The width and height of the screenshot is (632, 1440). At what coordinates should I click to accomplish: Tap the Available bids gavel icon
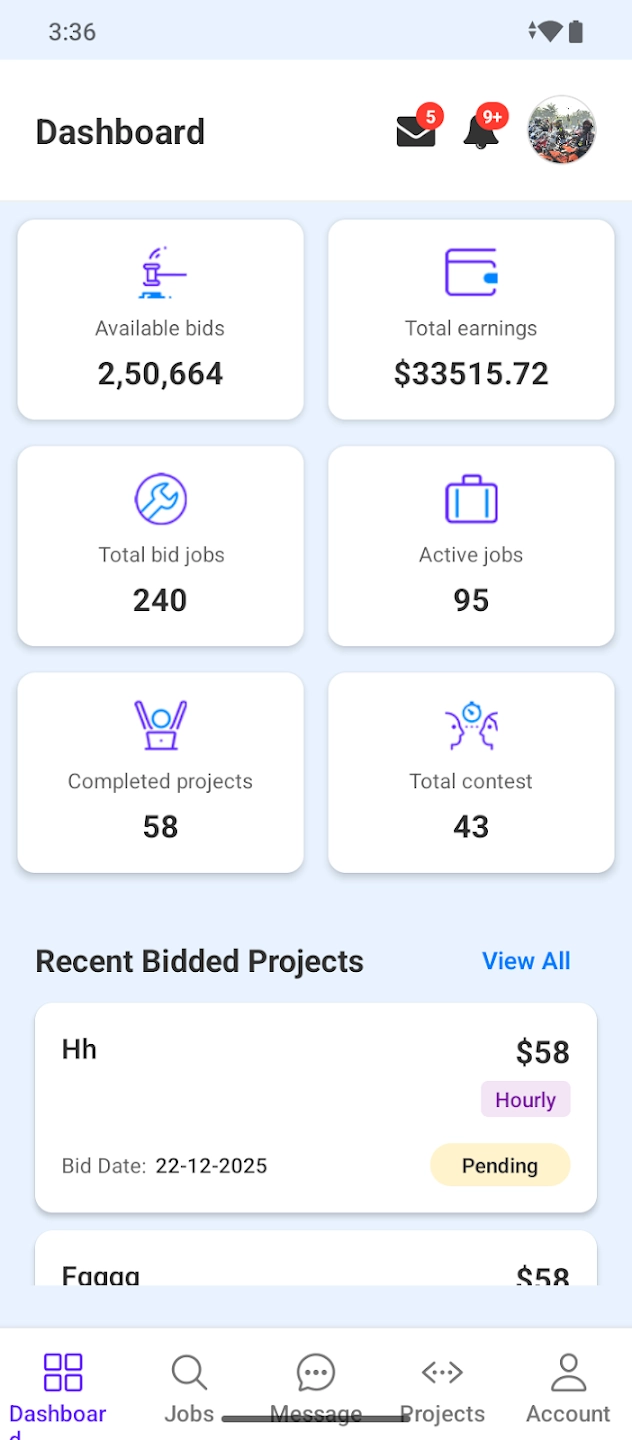[x=160, y=272]
